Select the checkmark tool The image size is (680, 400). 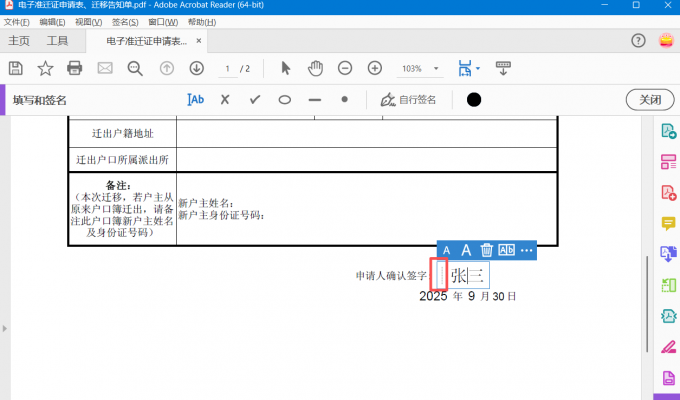click(255, 100)
